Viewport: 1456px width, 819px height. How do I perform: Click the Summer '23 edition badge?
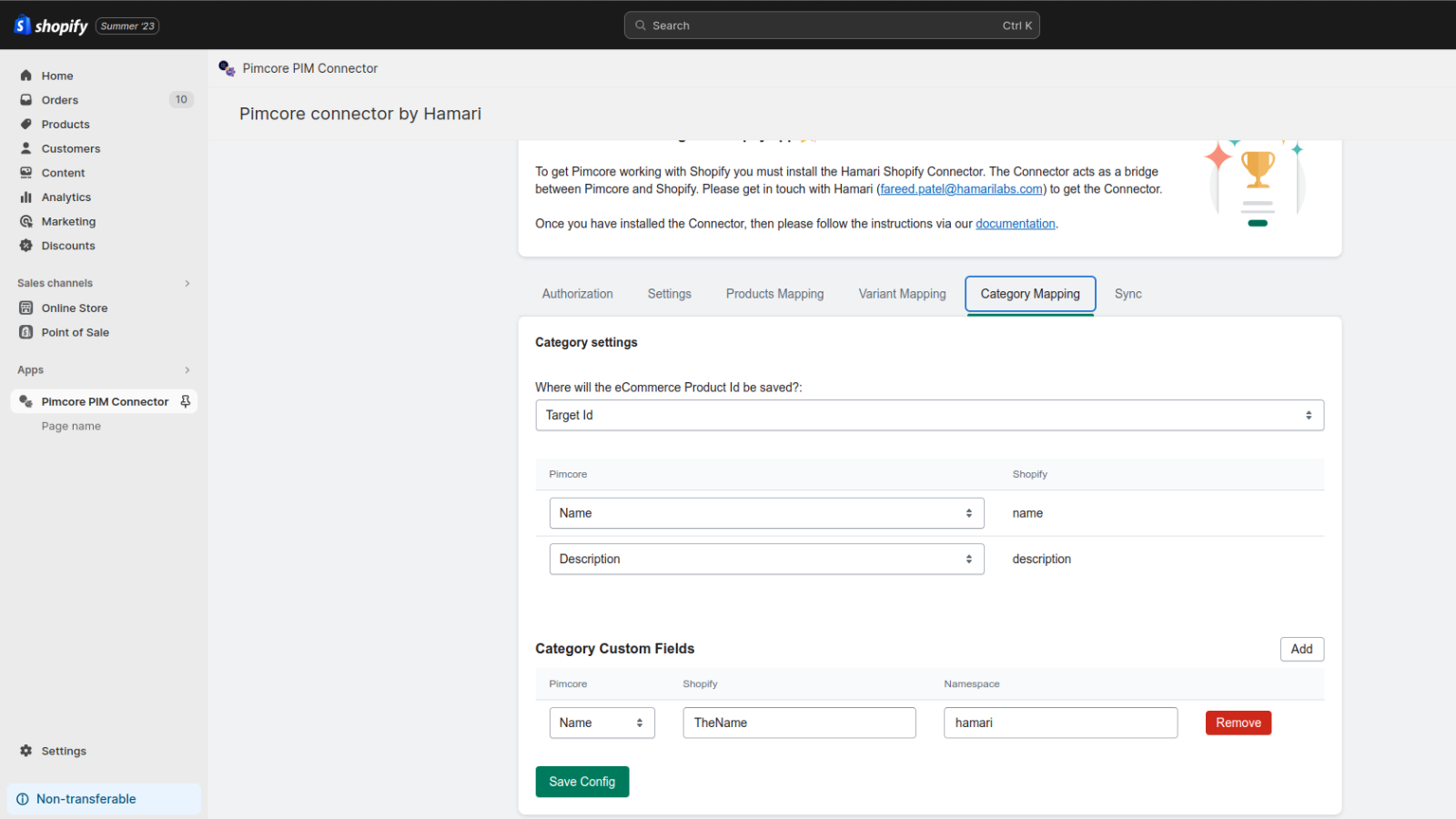point(127,26)
